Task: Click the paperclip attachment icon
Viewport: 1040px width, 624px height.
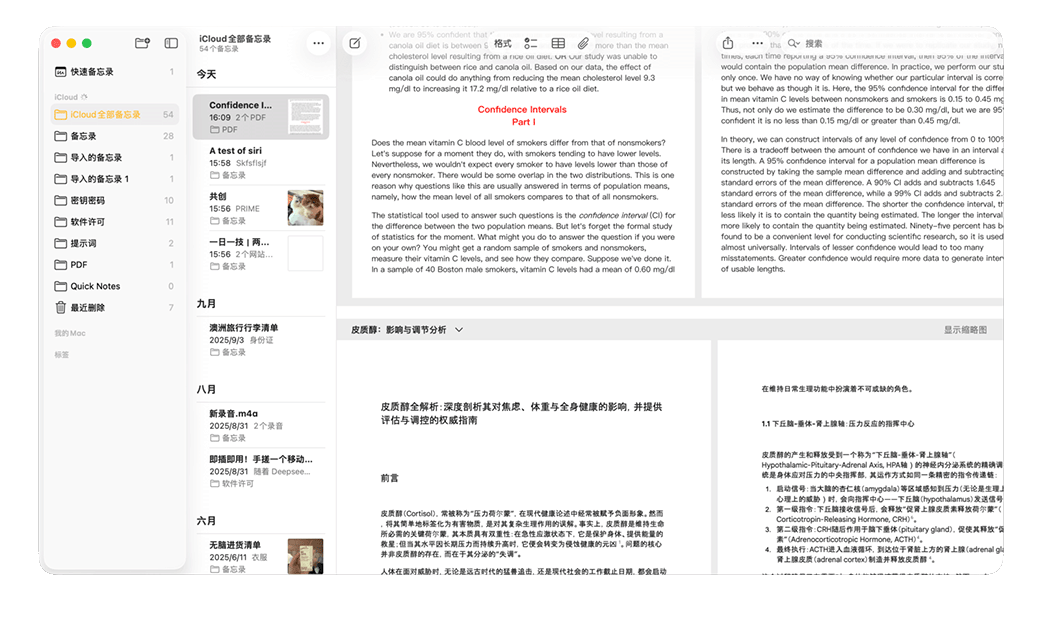Action: point(584,44)
